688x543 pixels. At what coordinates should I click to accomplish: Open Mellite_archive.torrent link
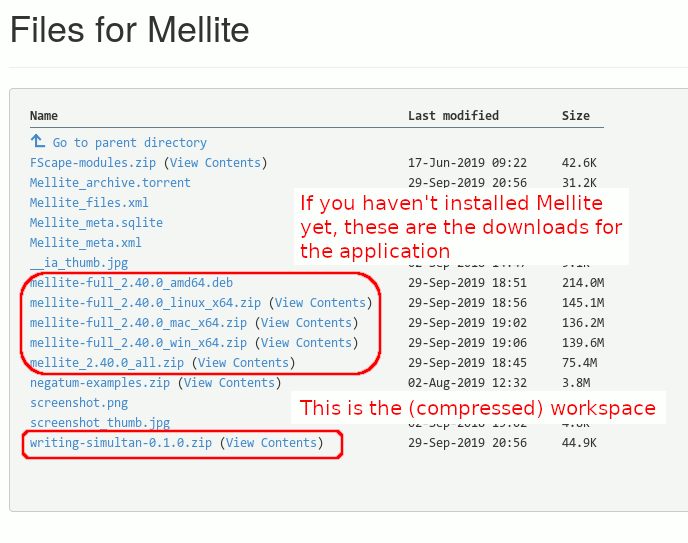110,183
